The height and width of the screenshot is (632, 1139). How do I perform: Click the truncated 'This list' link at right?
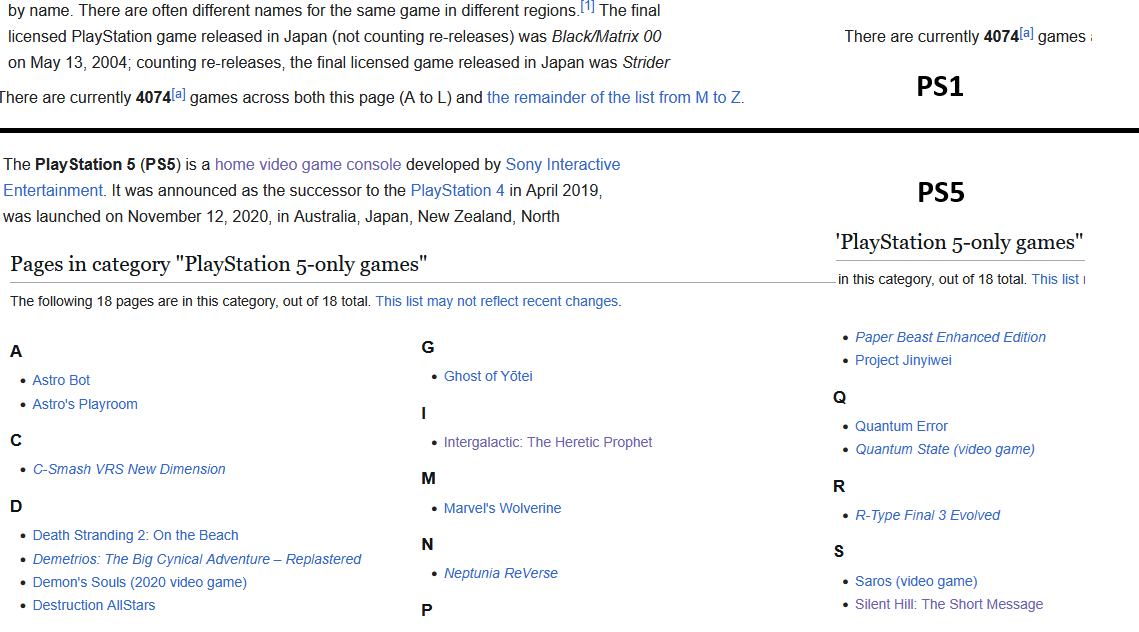pyautogui.click(x=1058, y=280)
